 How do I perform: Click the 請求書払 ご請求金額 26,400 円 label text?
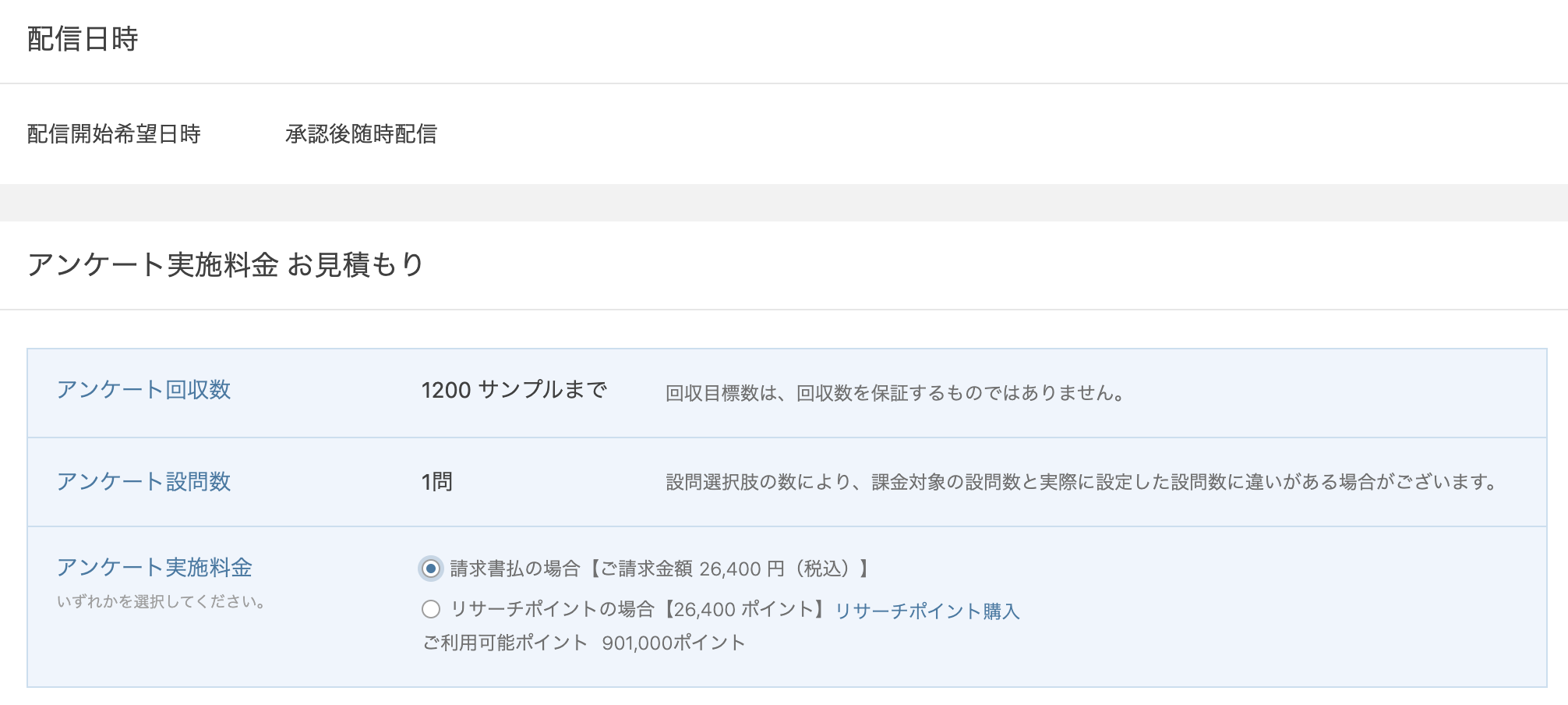659,569
